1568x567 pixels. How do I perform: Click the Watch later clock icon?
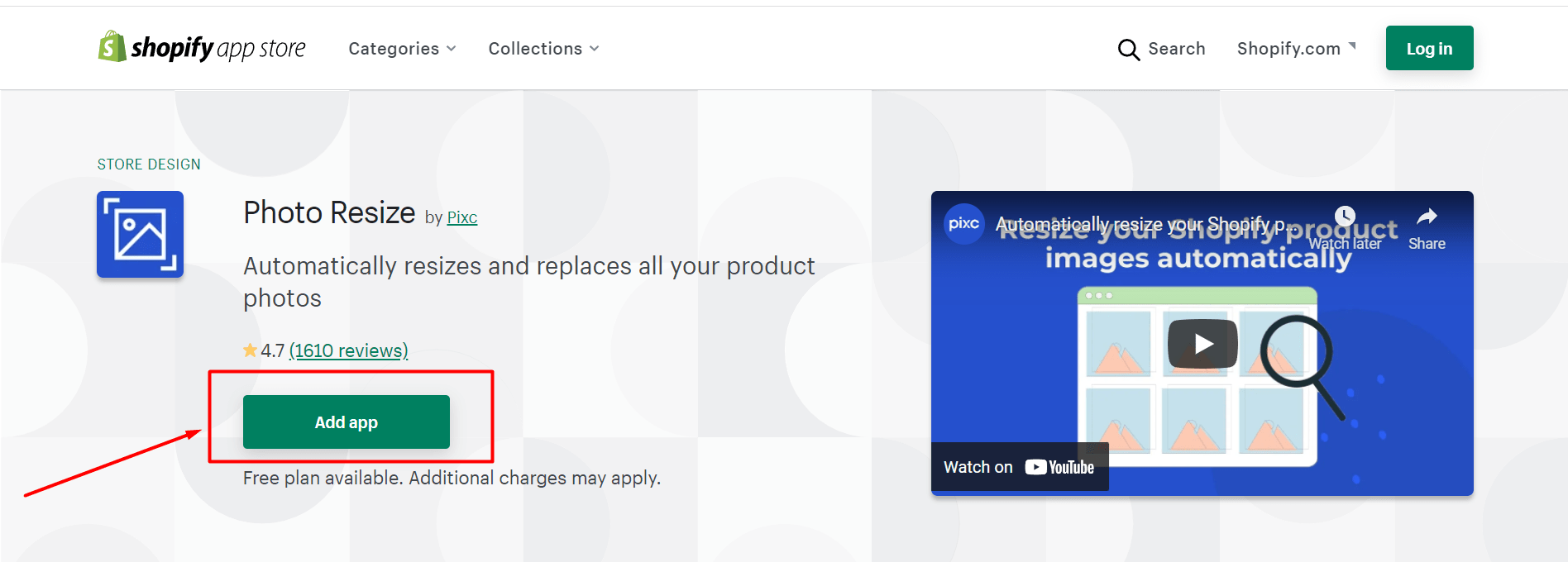(x=1345, y=217)
